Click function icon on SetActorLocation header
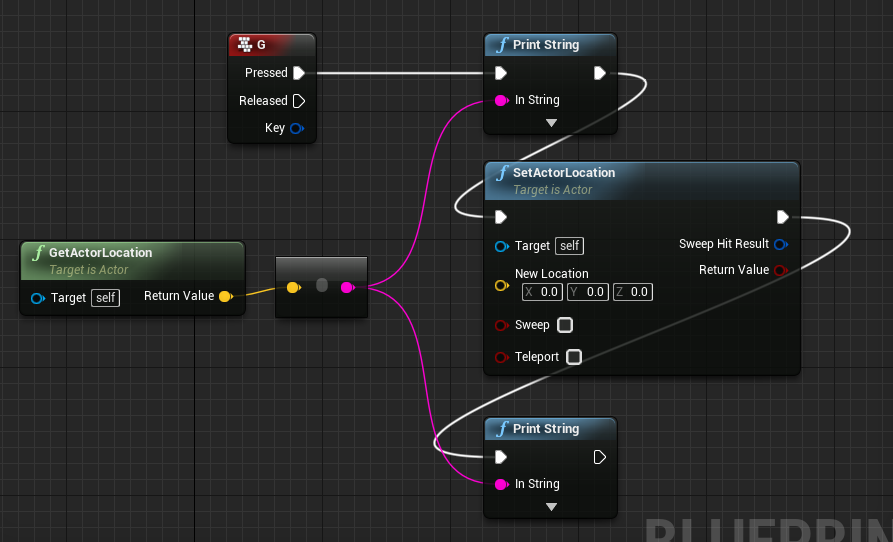This screenshot has height=542, width=893. 502,173
